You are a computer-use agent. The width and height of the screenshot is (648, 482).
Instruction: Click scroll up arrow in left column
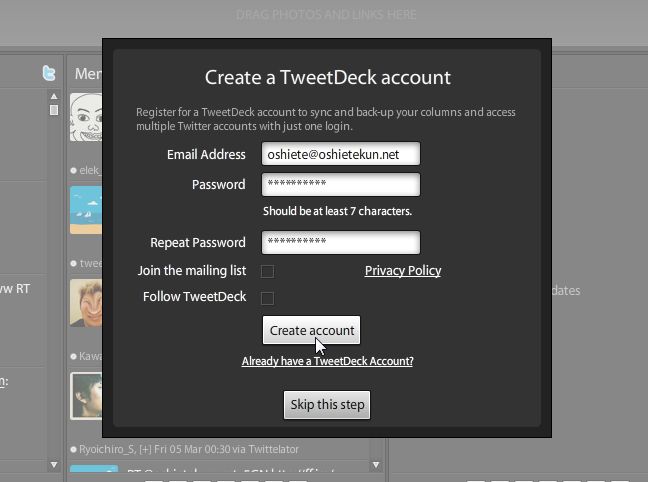tap(54, 96)
